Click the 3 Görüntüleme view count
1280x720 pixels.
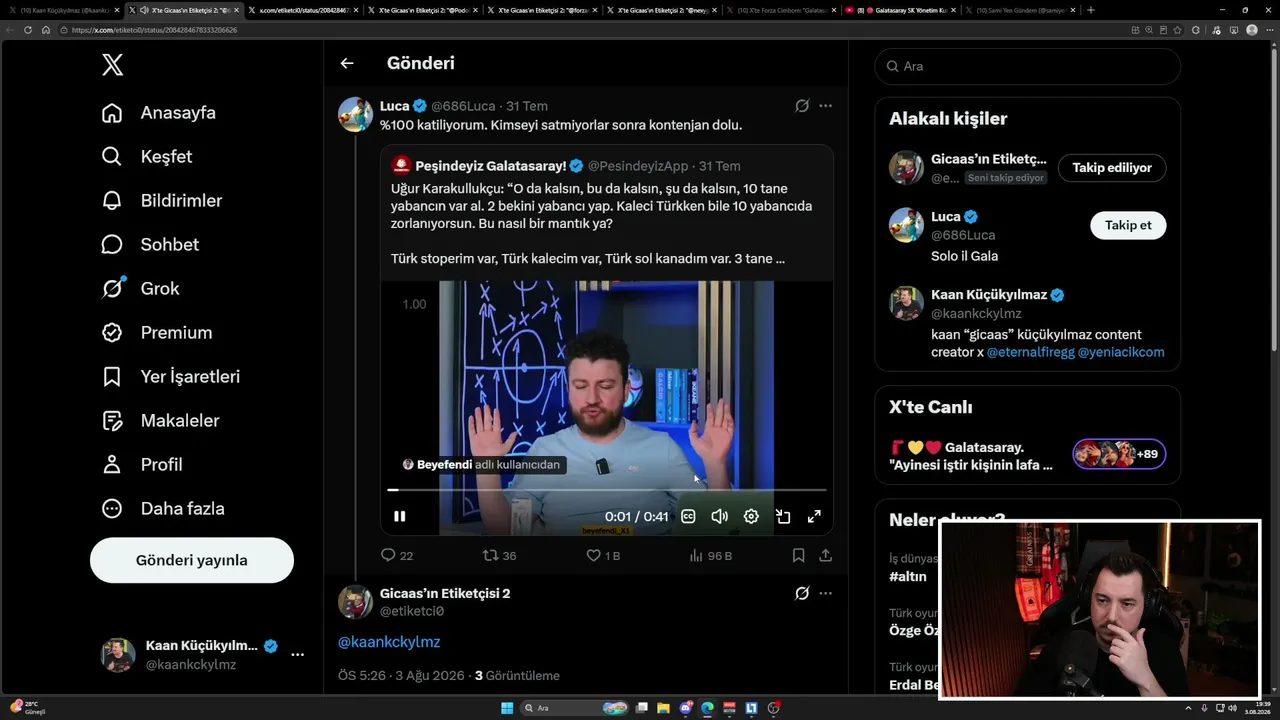[517, 676]
